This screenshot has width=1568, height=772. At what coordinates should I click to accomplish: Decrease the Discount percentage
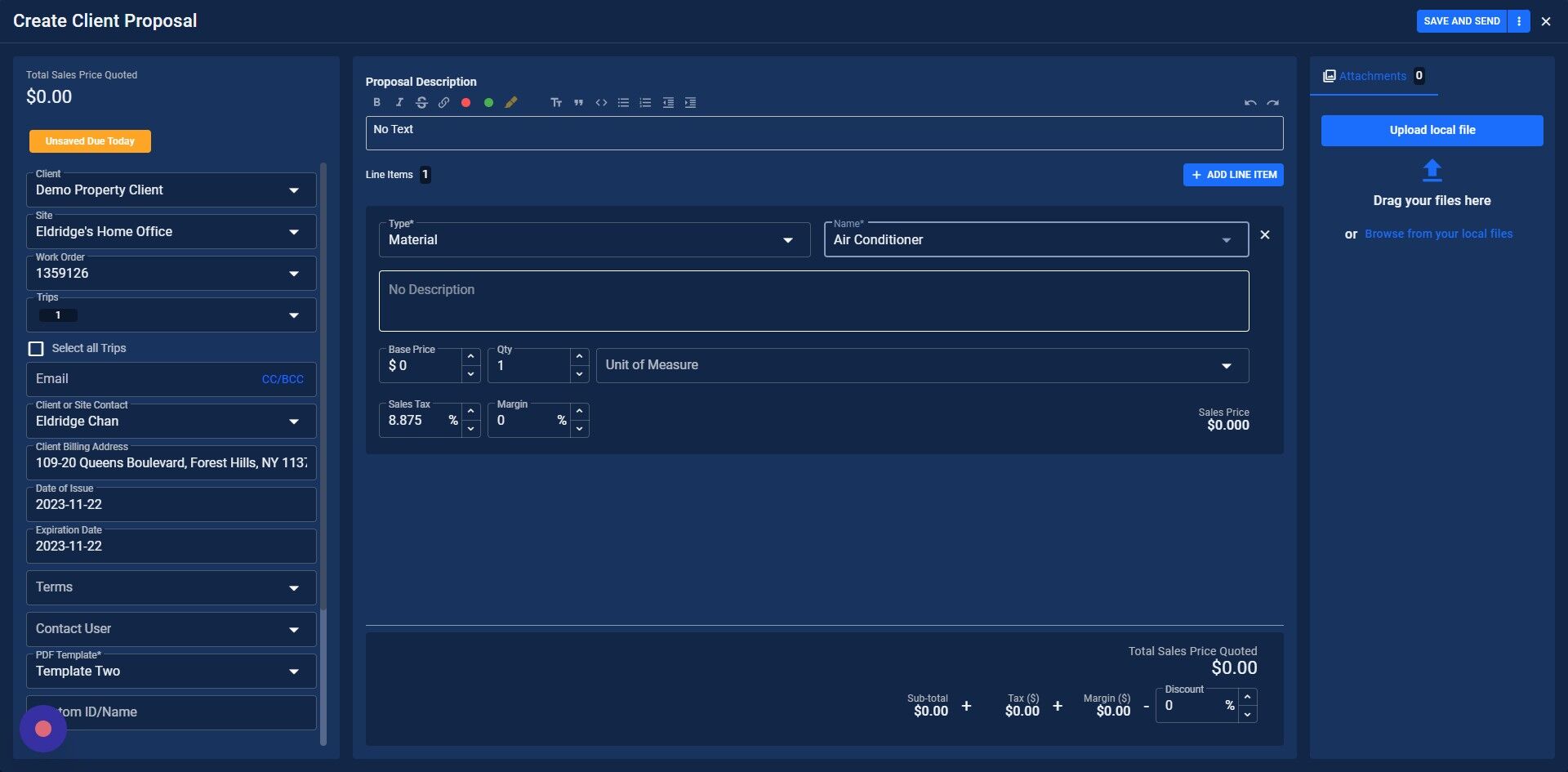click(1247, 715)
